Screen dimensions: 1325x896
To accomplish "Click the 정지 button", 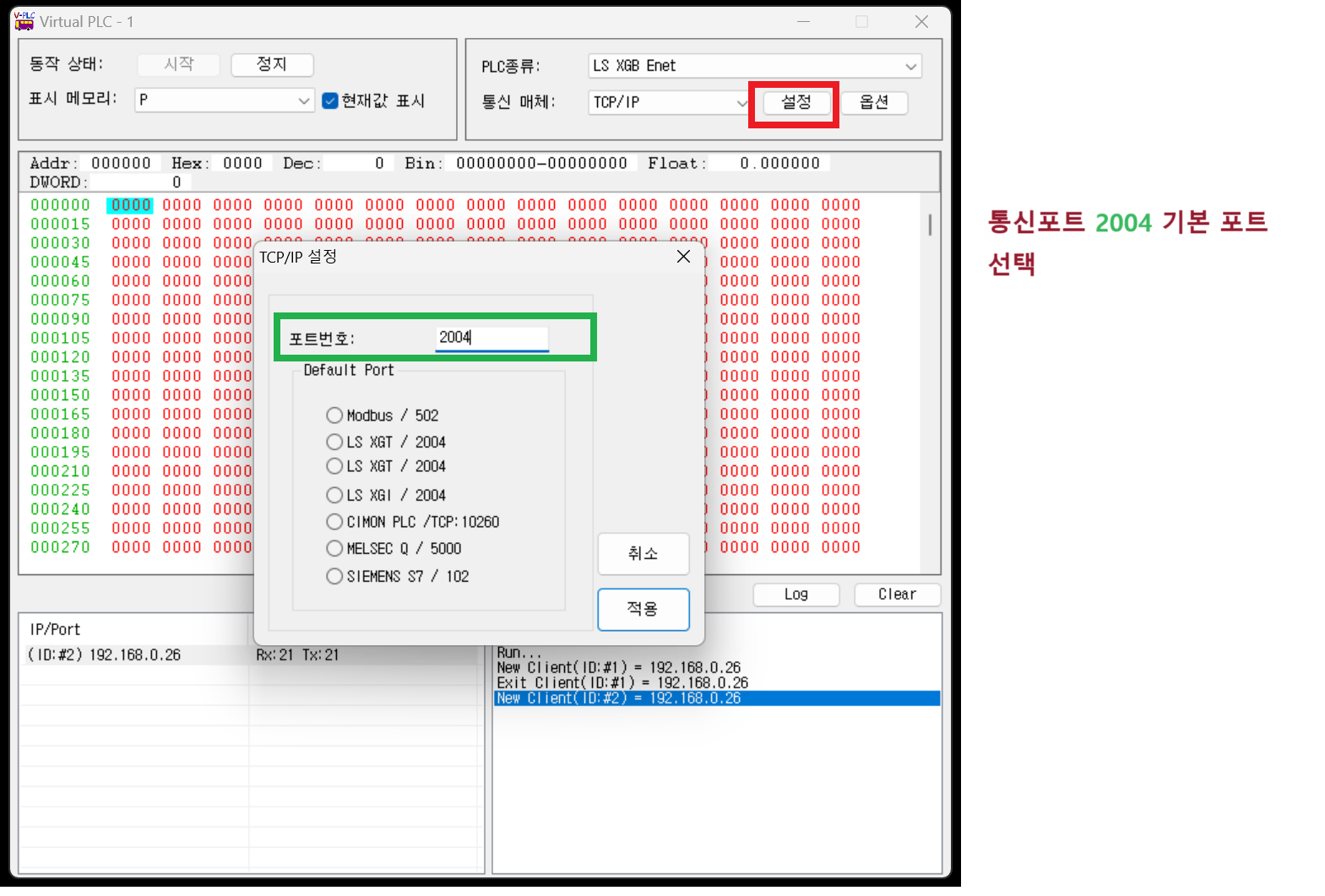I will tap(272, 65).
